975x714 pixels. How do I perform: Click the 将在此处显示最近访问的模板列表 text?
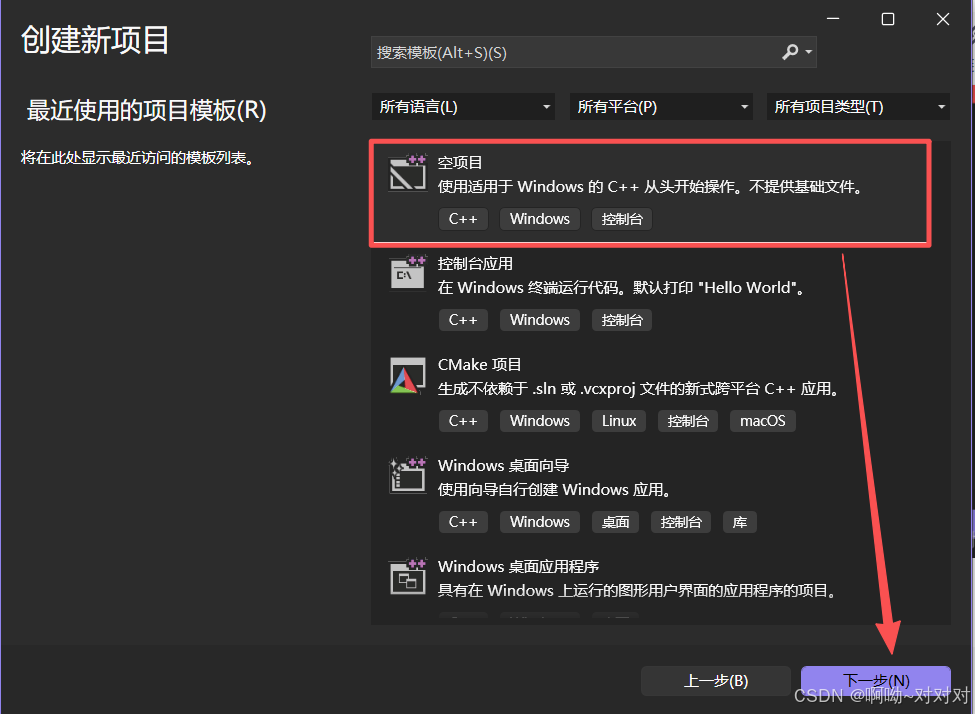click(138, 158)
